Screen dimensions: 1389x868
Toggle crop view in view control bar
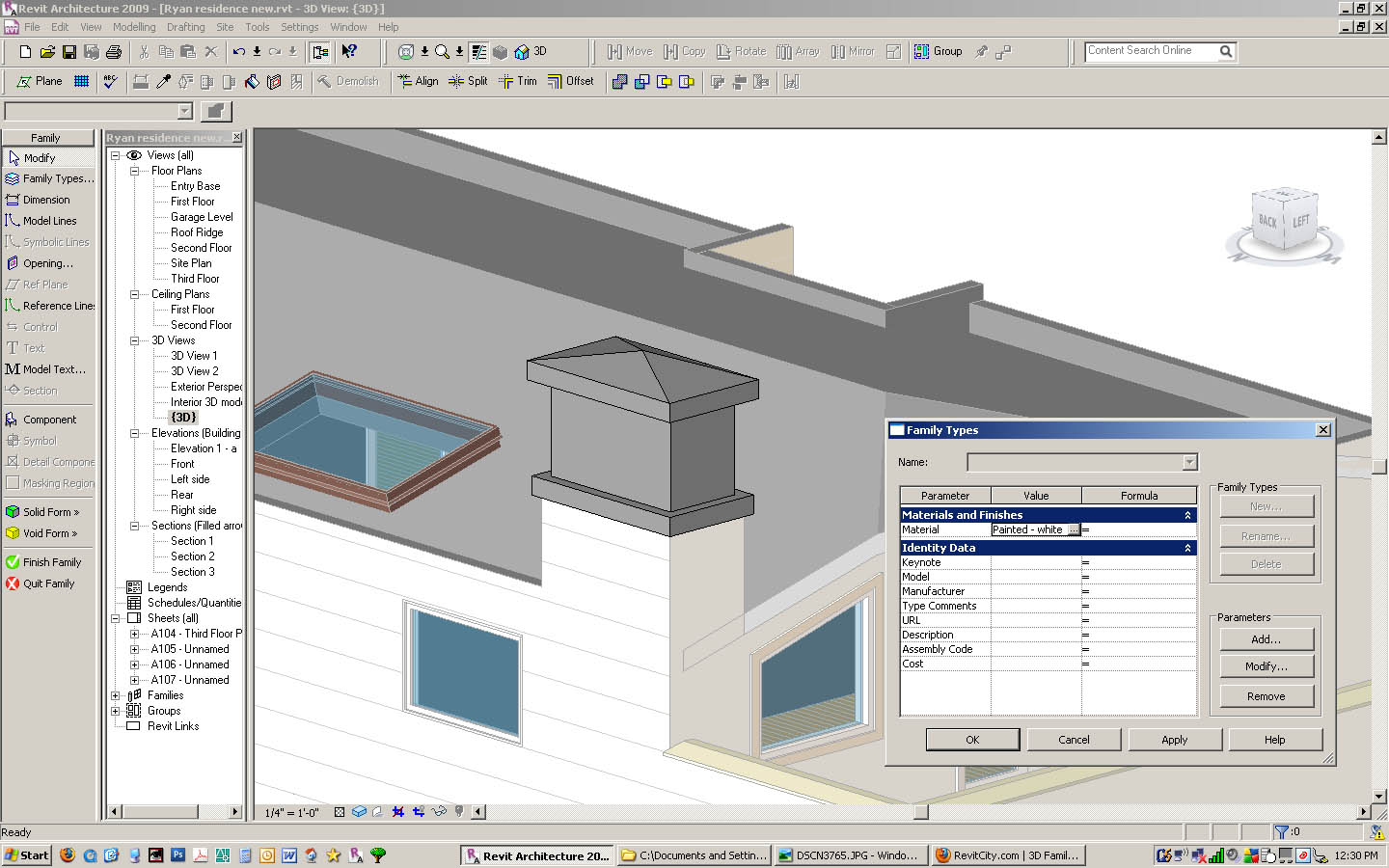point(397,812)
